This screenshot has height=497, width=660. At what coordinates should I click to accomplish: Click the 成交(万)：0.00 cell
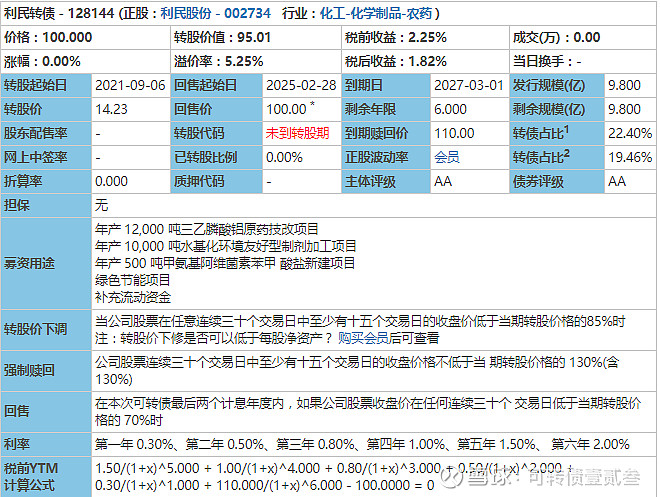tap(583, 37)
